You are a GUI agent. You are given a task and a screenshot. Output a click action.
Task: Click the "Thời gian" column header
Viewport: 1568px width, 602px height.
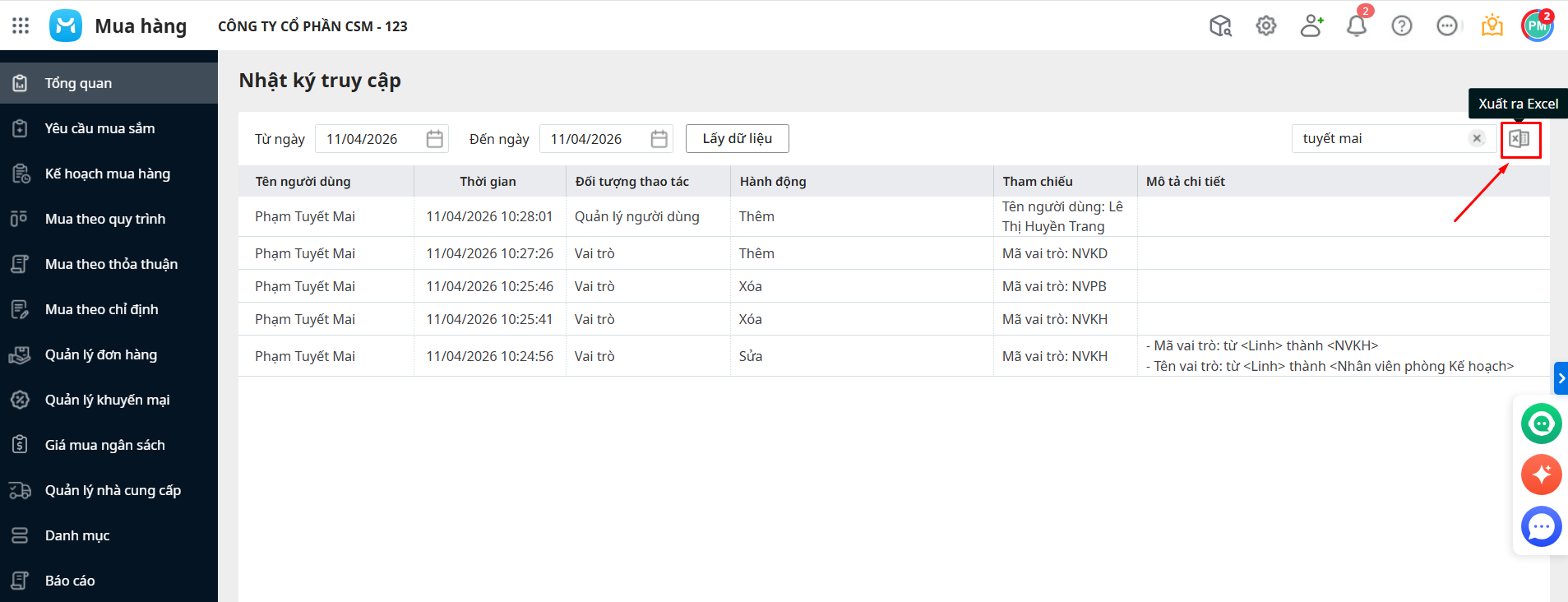click(x=488, y=182)
